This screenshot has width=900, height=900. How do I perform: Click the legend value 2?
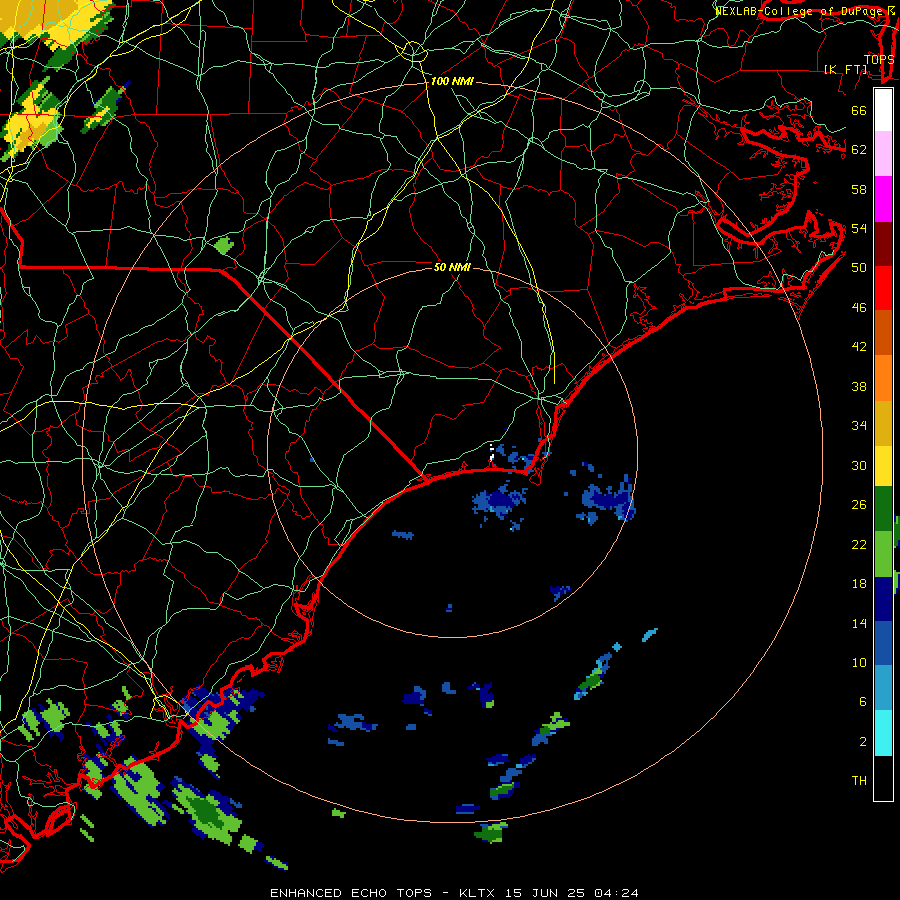click(863, 742)
